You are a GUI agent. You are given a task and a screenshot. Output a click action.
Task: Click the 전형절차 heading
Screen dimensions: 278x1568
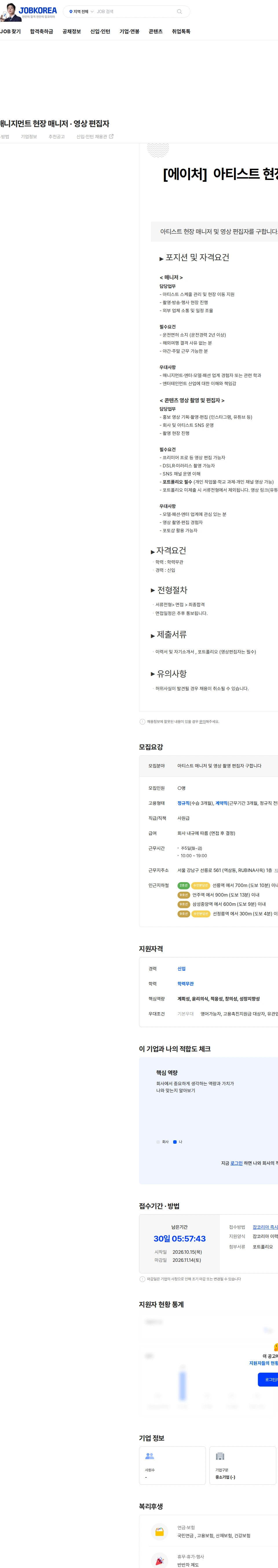[173, 590]
